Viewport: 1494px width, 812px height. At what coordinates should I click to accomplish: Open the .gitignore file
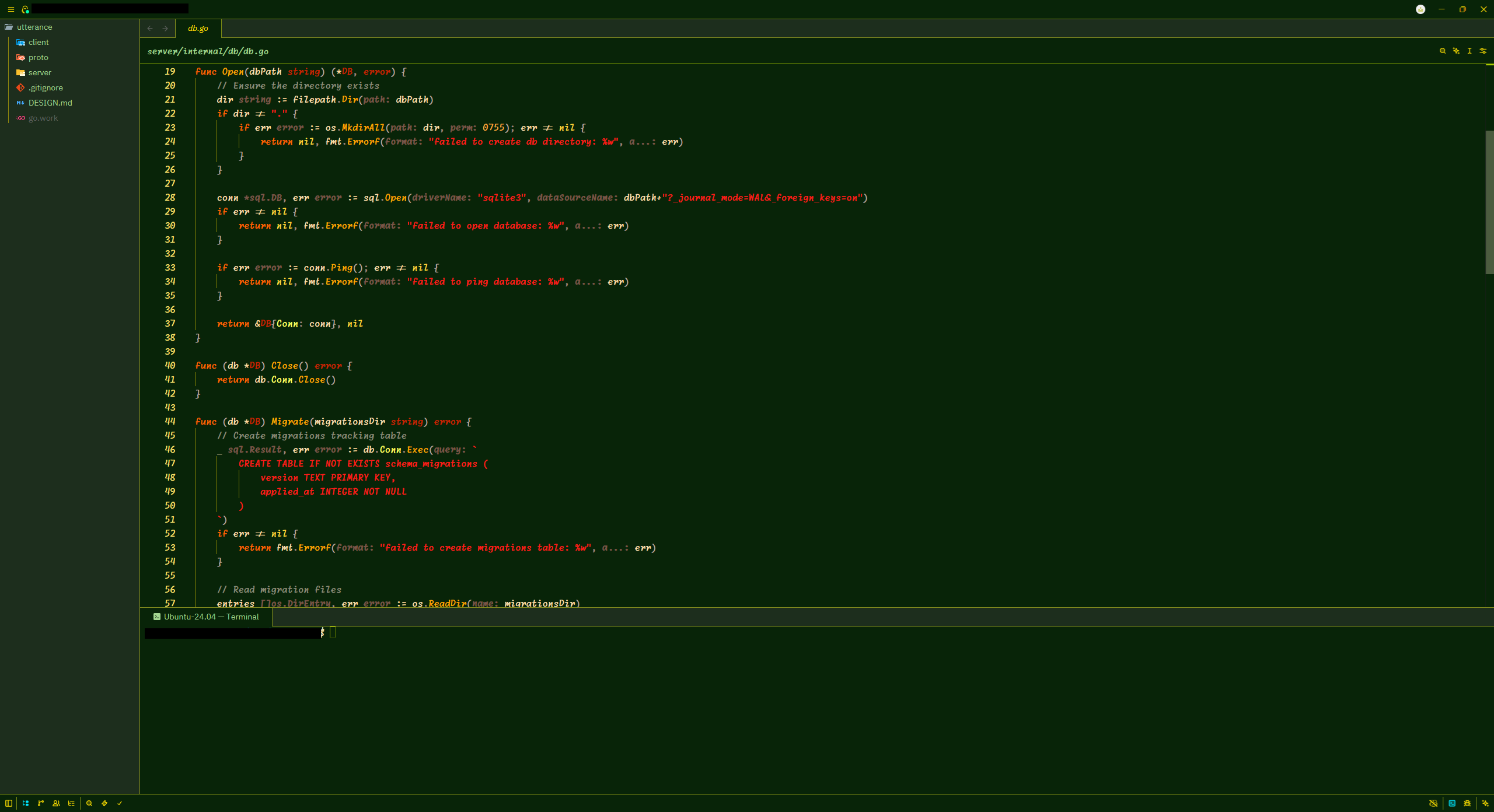[69, 87]
